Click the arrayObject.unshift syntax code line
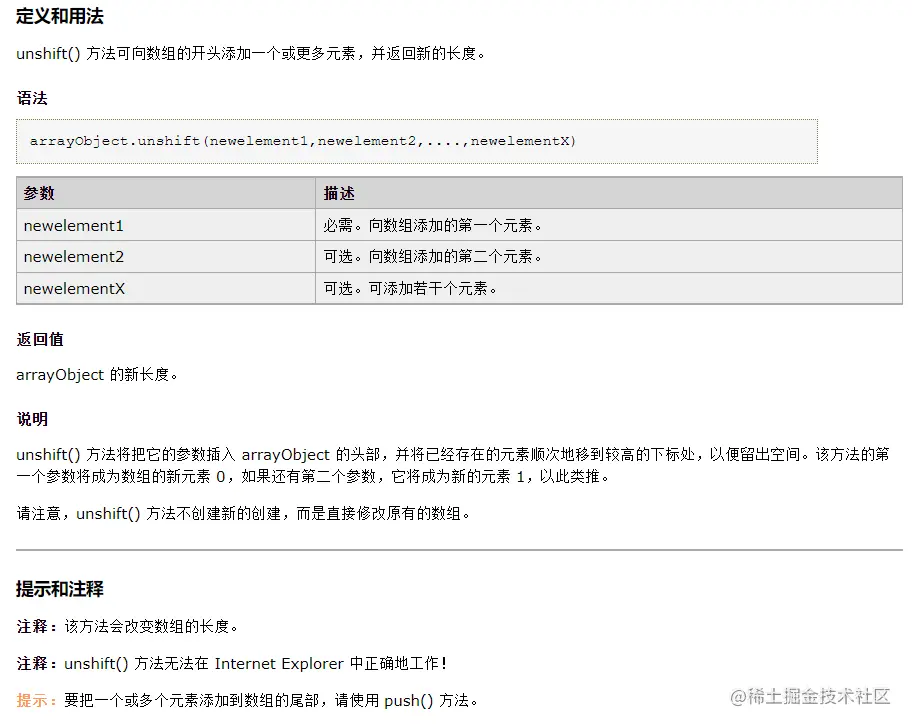This screenshot has width=912, height=728. tap(302, 141)
